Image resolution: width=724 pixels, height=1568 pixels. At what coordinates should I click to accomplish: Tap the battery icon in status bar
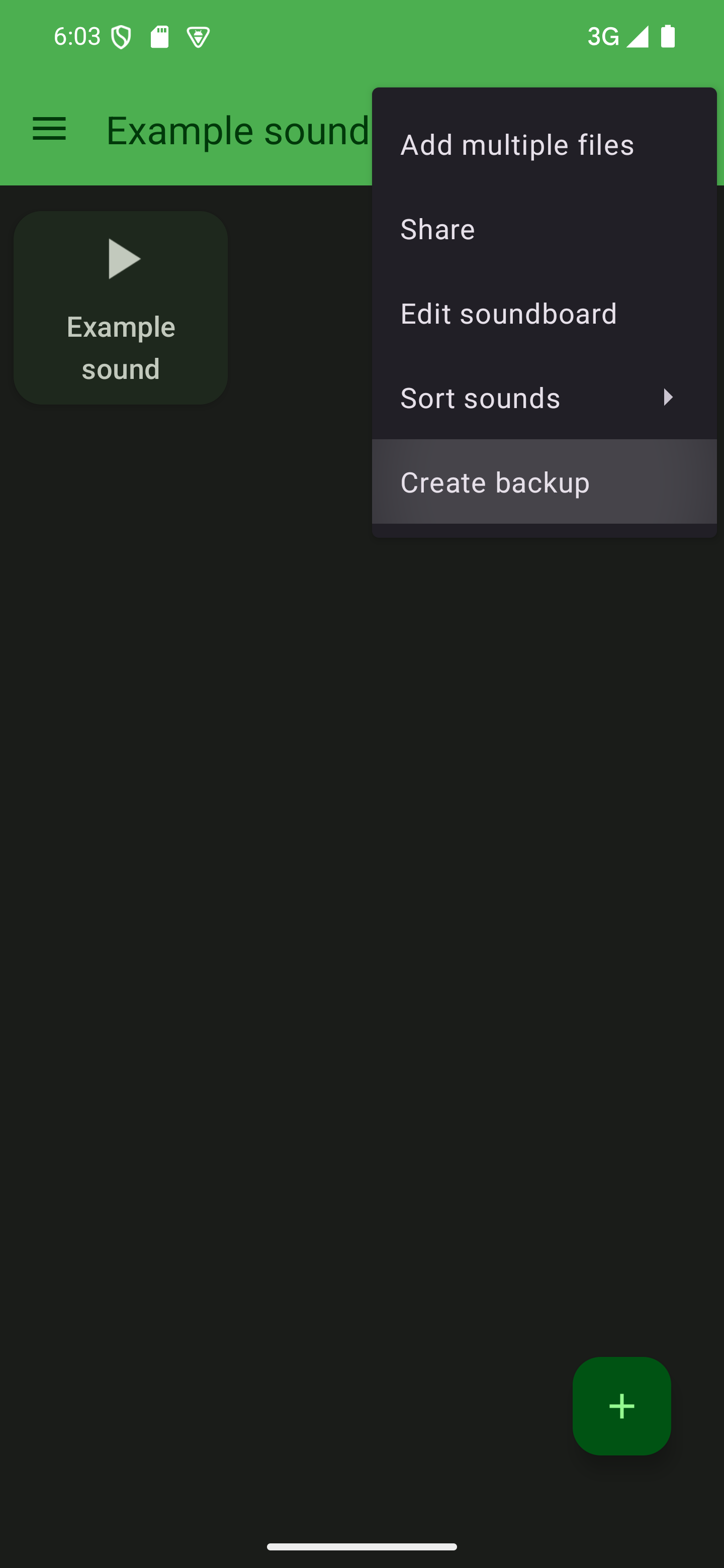point(668,36)
